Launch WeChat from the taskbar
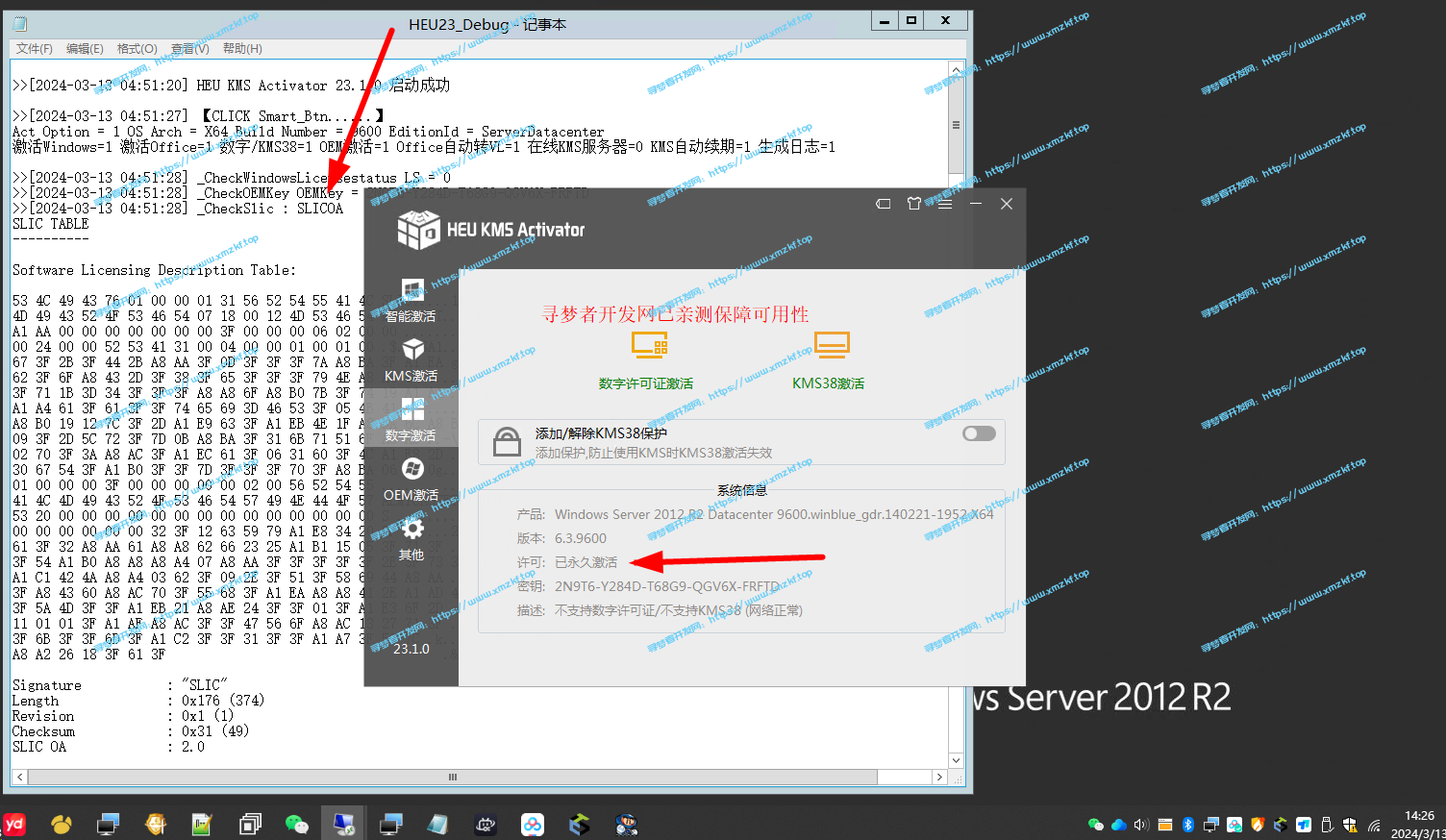Image resolution: width=1446 pixels, height=840 pixels. tap(297, 824)
